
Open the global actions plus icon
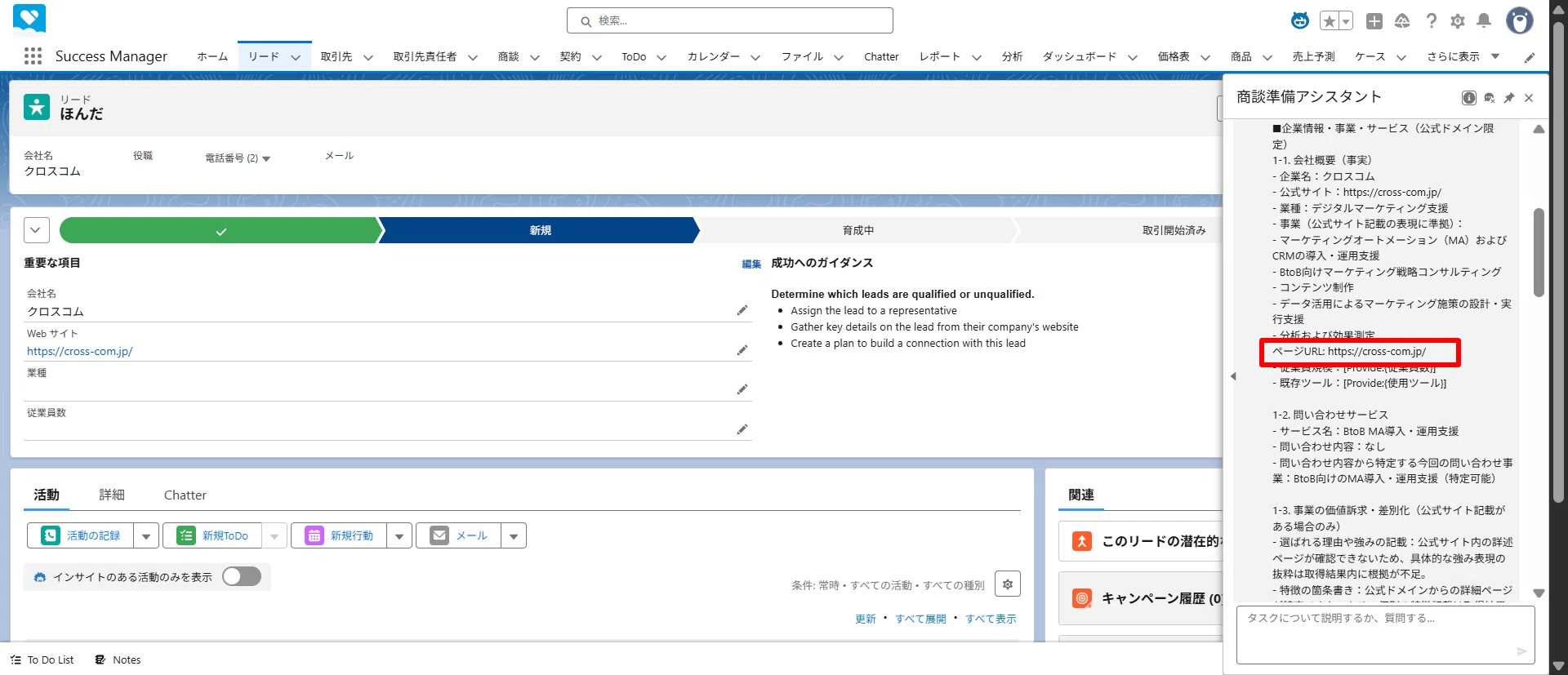click(x=1374, y=21)
